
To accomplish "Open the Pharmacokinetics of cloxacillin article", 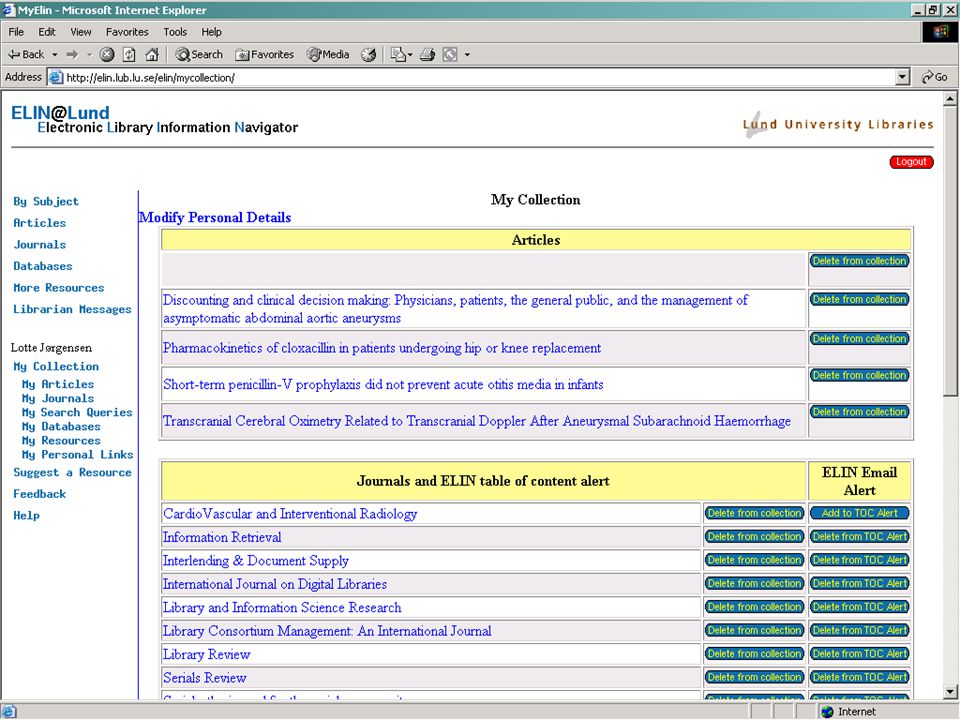I will pos(381,348).
